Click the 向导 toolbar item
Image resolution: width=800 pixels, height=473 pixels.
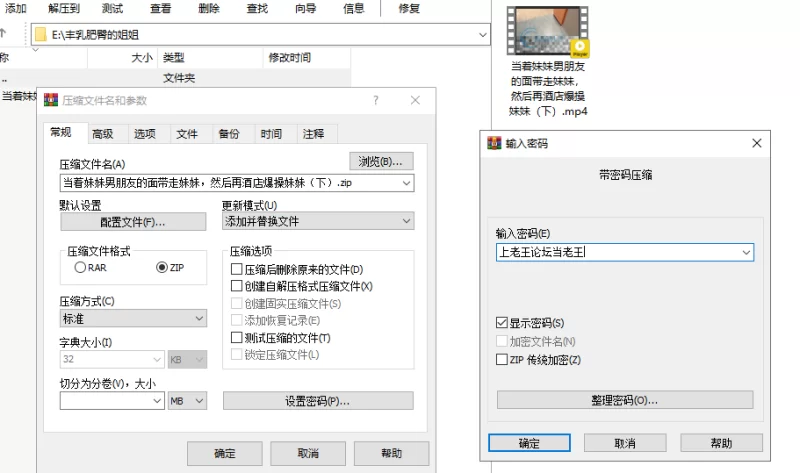tap(305, 8)
